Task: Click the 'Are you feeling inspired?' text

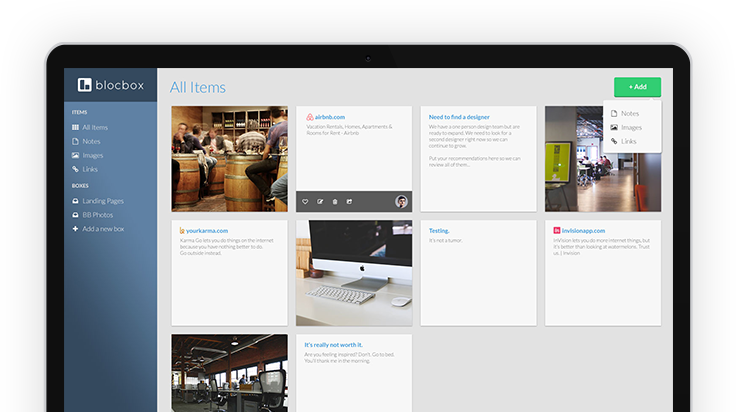Action: tap(349, 358)
